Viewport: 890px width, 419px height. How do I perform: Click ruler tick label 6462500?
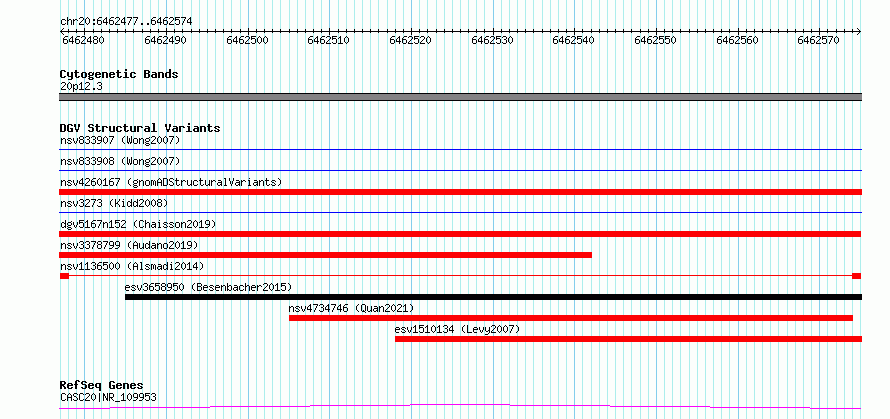[246, 40]
